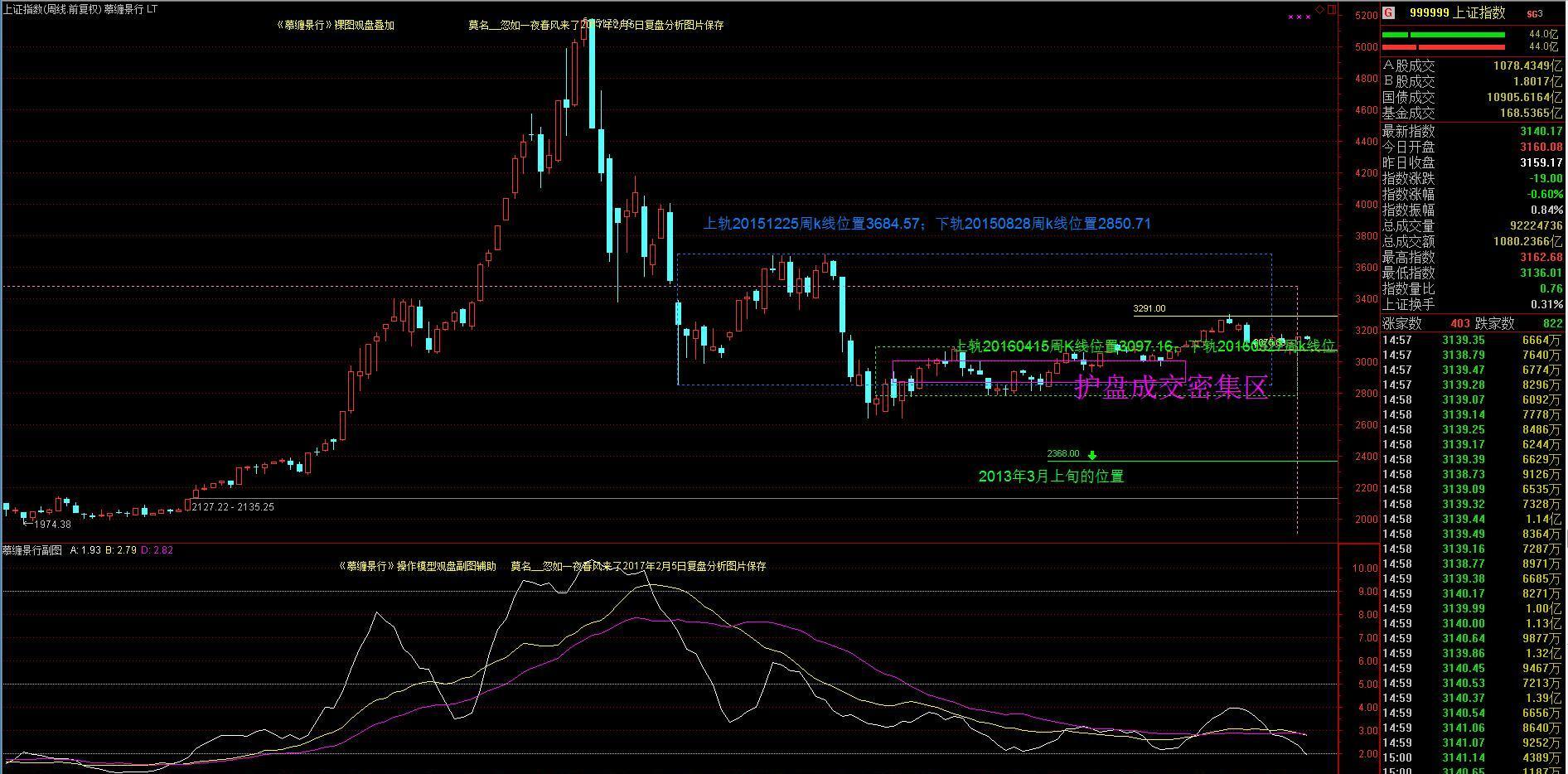Click the 涨家数 count 403

click(1459, 323)
